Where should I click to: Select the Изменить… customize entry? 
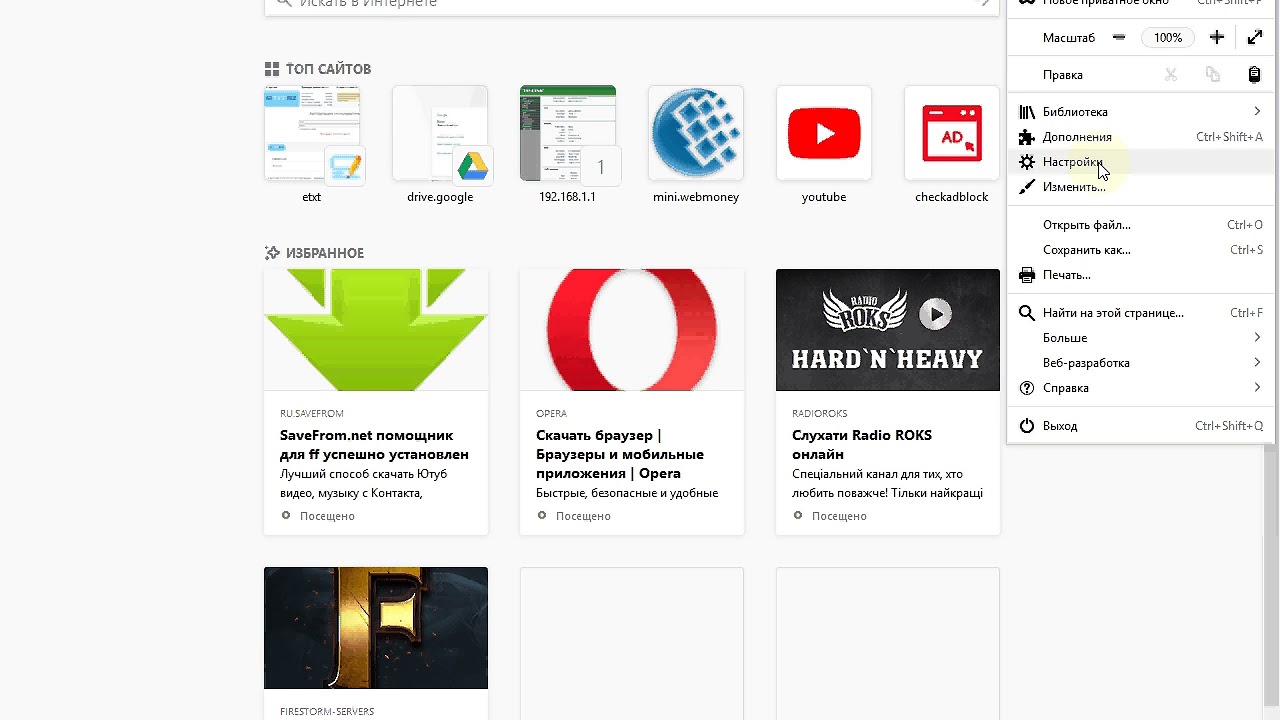(1140, 187)
